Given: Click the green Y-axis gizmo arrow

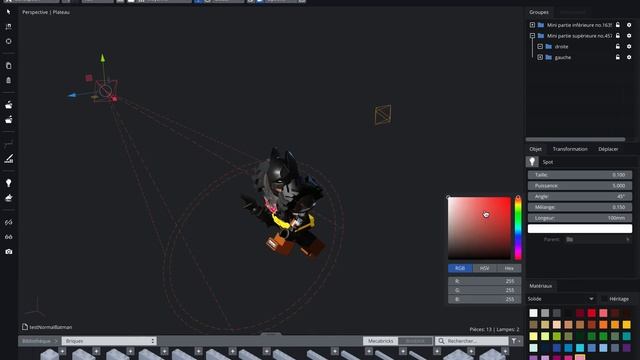Looking at the screenshot, I should click(x=102, y=58).
